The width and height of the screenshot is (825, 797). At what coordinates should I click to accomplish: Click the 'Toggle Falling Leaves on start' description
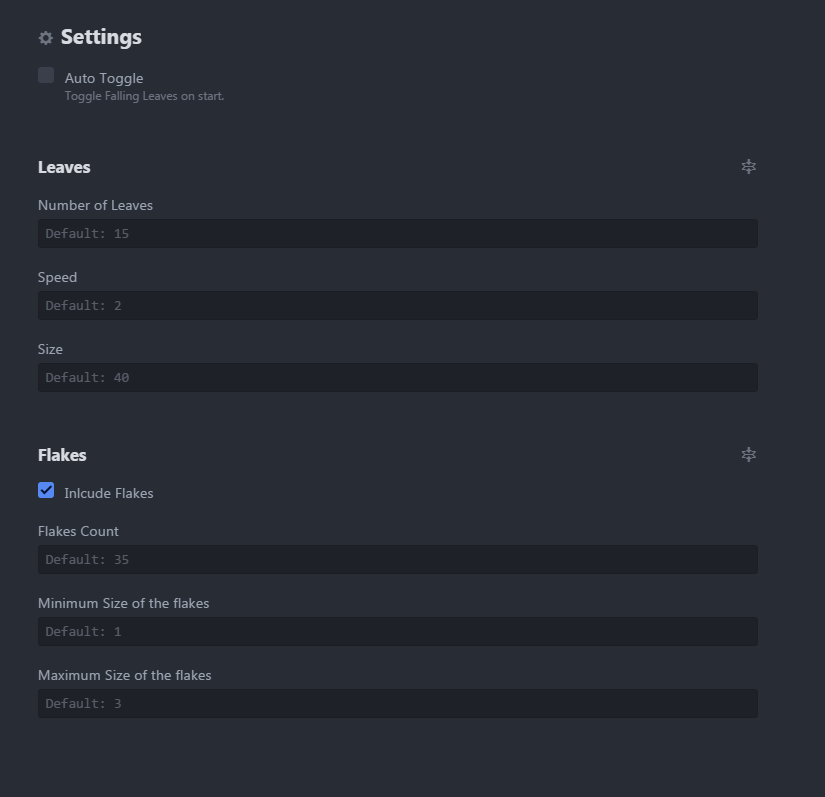click(144, 96)
